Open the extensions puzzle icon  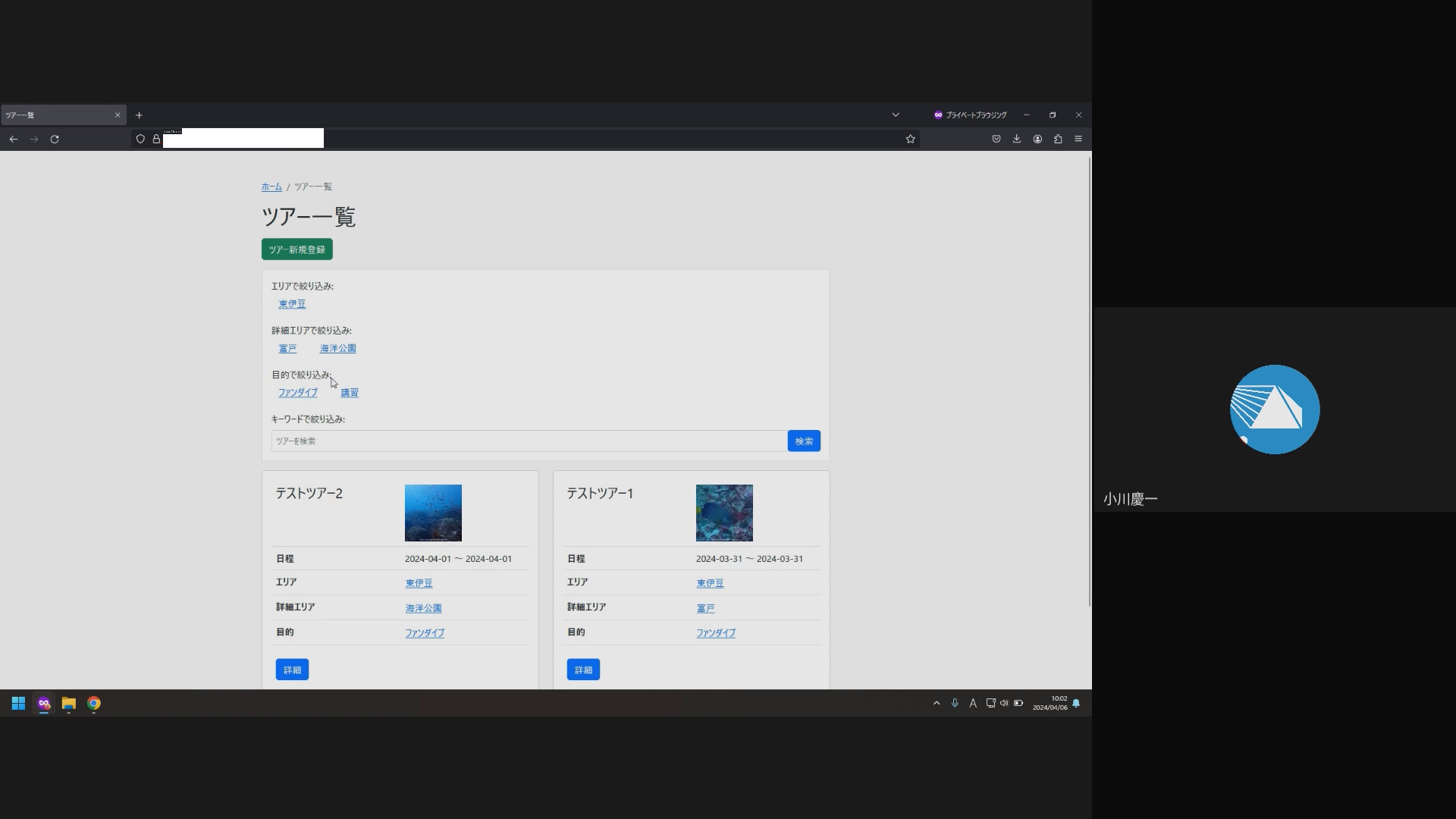(x=1058, y=140)
